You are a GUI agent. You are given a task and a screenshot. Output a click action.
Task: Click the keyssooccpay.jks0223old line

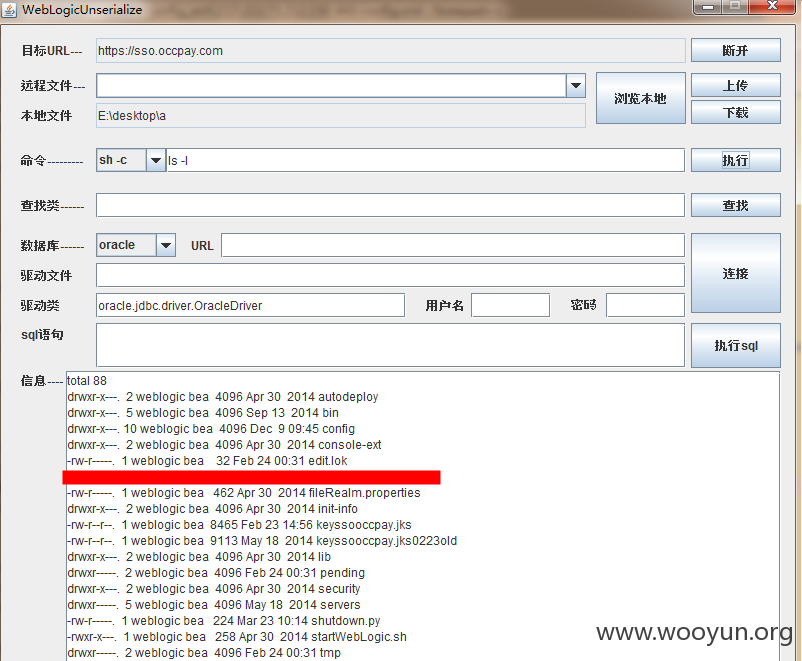[262, 540]
